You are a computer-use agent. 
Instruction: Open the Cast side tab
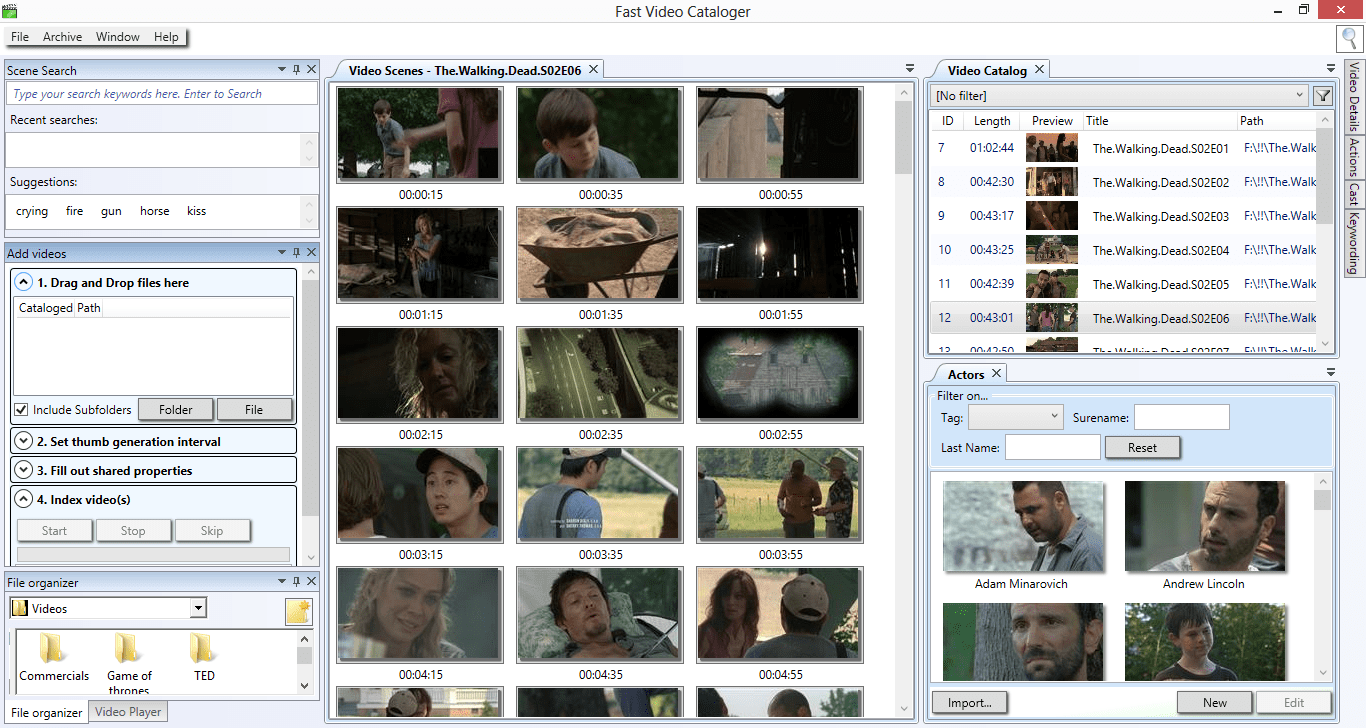[x=1354, y=193]
